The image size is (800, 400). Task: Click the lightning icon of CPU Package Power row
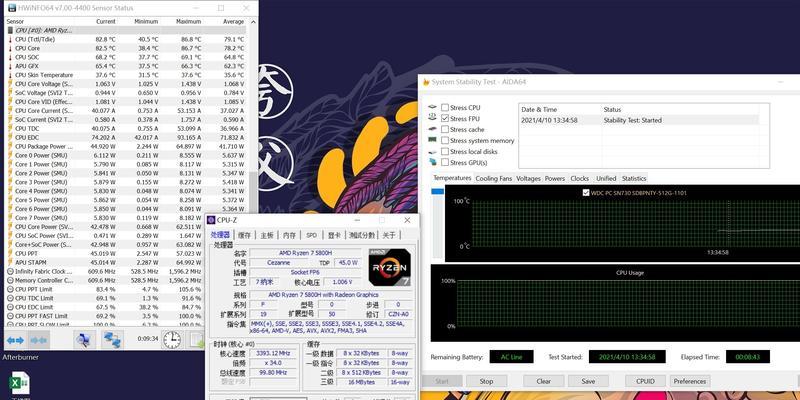[10, 146]
